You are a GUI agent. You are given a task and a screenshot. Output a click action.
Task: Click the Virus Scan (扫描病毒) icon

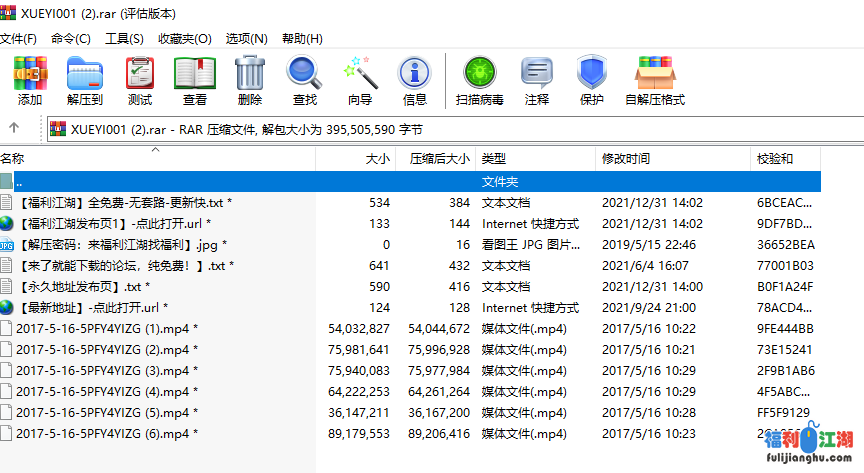tap(480, 81)
